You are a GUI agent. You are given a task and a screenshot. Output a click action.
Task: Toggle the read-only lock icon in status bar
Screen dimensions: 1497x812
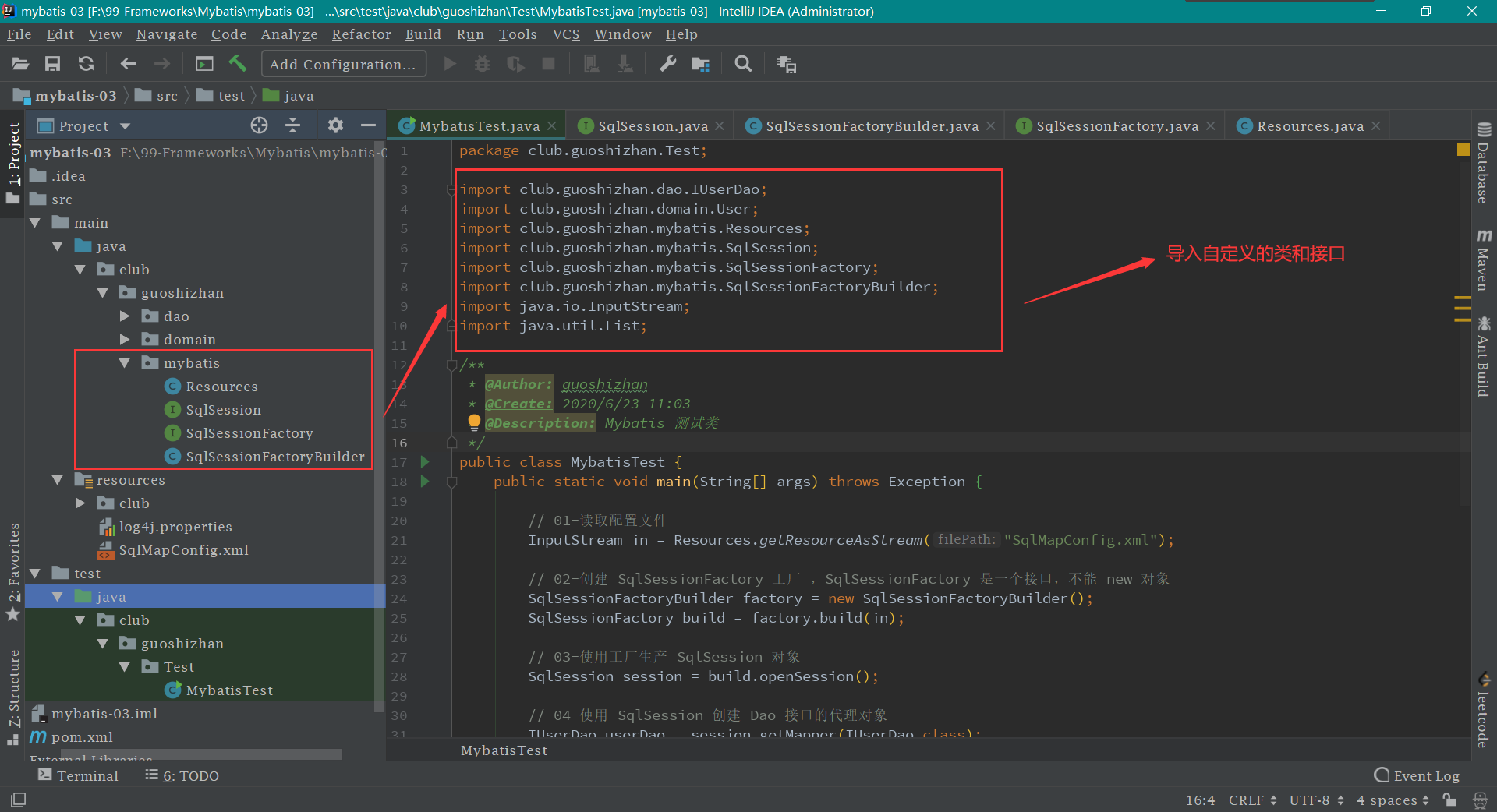coord(1449,800)
